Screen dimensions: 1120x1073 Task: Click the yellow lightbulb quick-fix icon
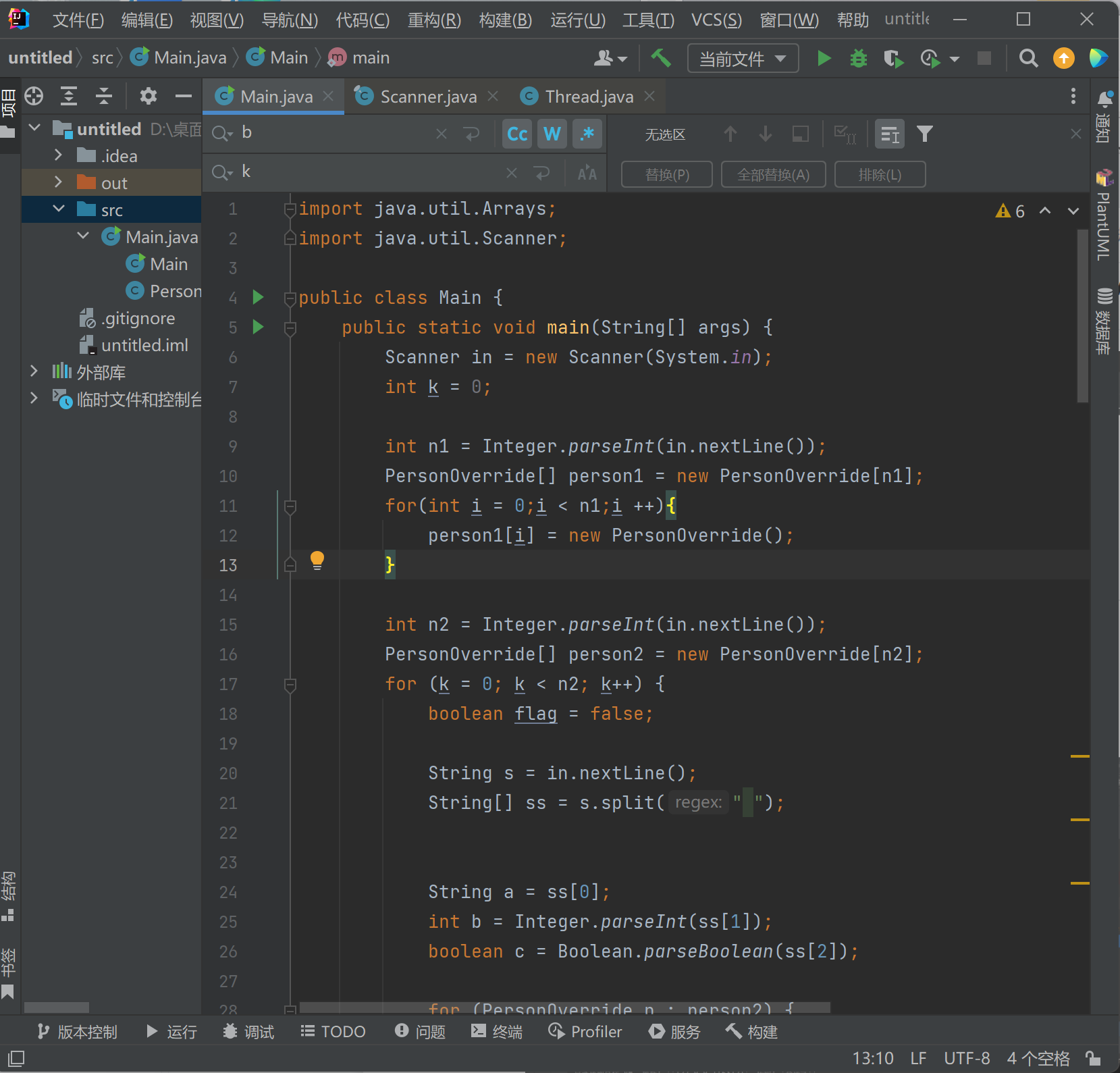(x=317, y=560)
